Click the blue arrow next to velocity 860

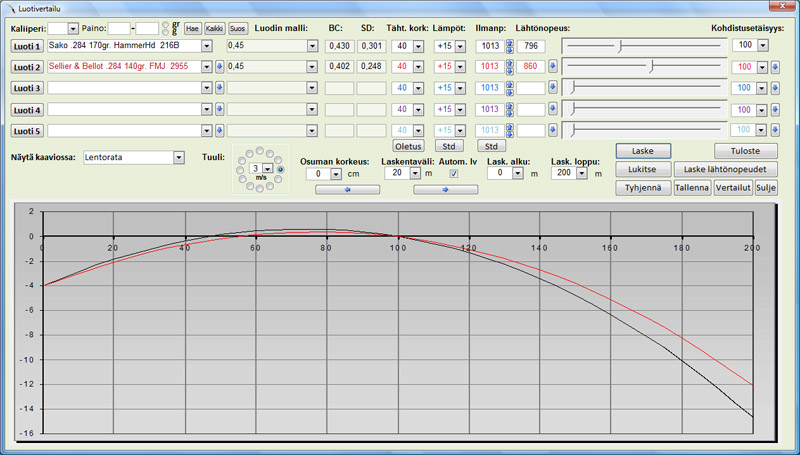pyautogui.click(x=553, y=66)
